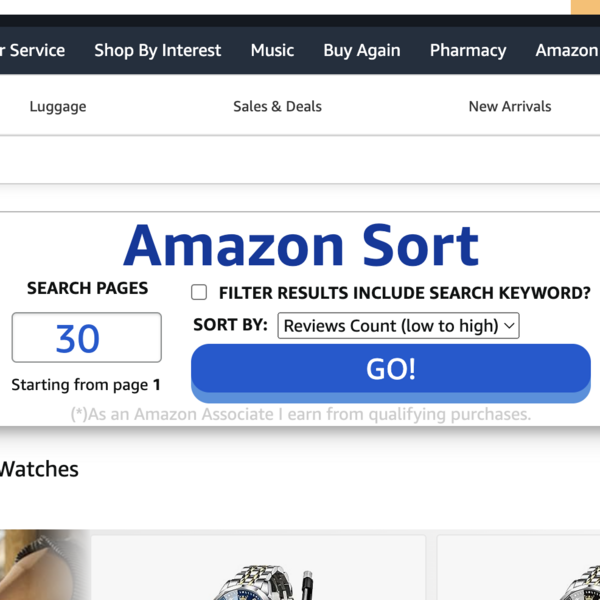
Task: Click the Customer Service nav link
Action: pyautogui.click(x=33, y=50)
